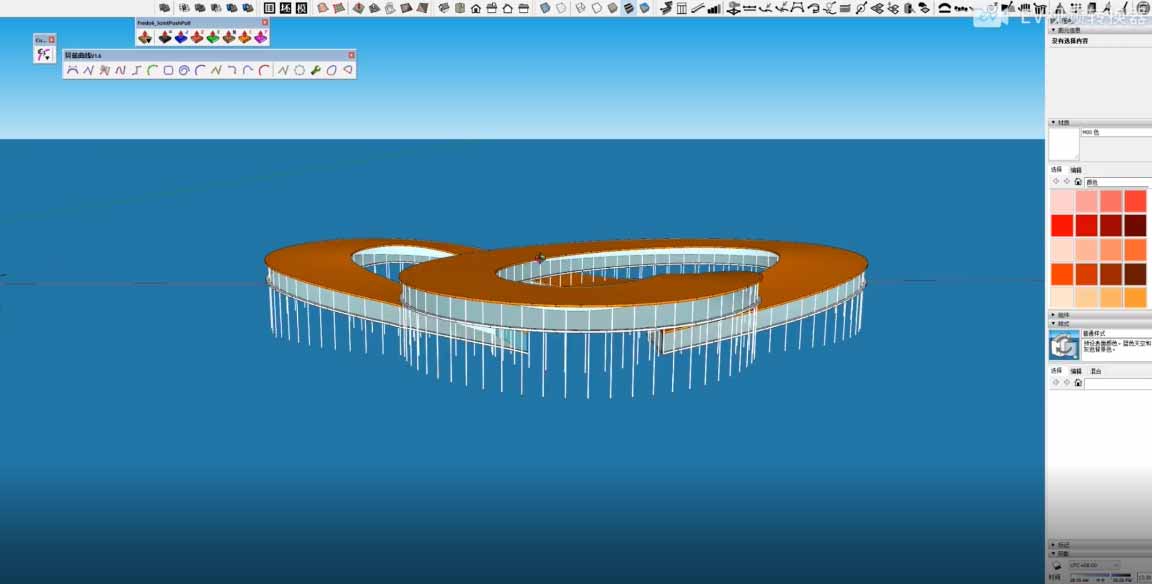Expand the 组件 components panel
The height and width of the screenshot is (584, 1152).
tap(1054, 314)
